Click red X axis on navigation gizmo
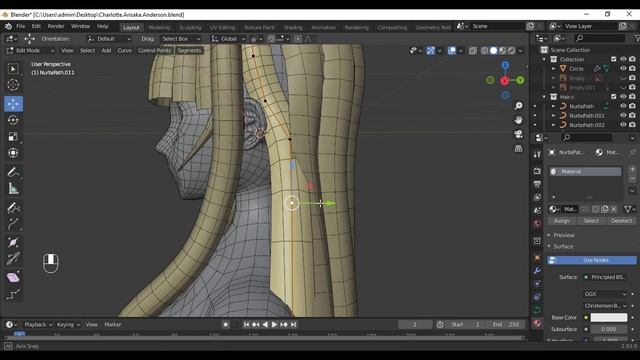This screenshot has height=360, width=640. [505, 81]
